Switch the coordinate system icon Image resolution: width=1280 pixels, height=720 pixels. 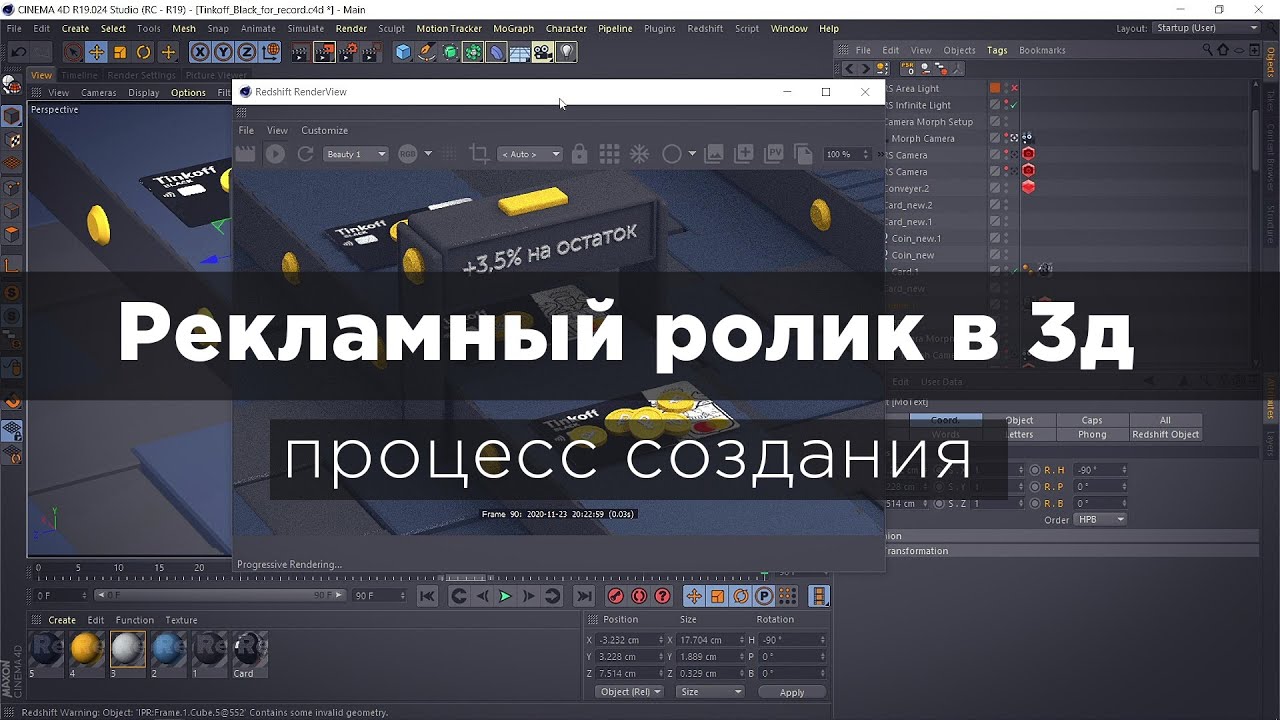pyautogui.click(x=270, y=52)
